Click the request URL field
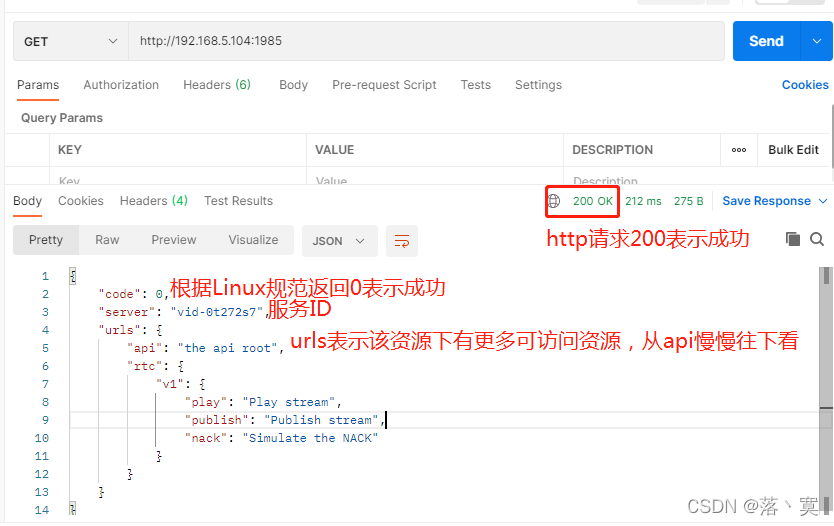The width and height of the screenshot is (834, 526). (x=426, y=41)
